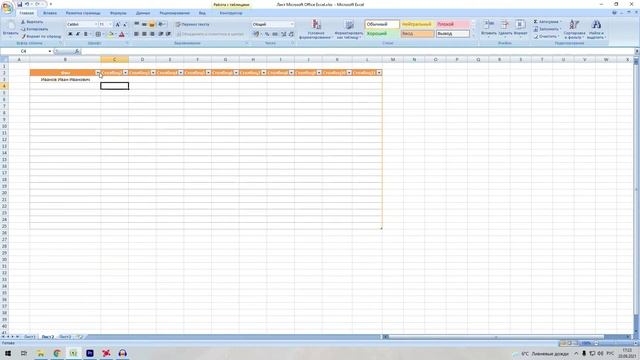The image size is (640, 360).
Task: Open Sort and Filter menu
Action: (574, 29)
